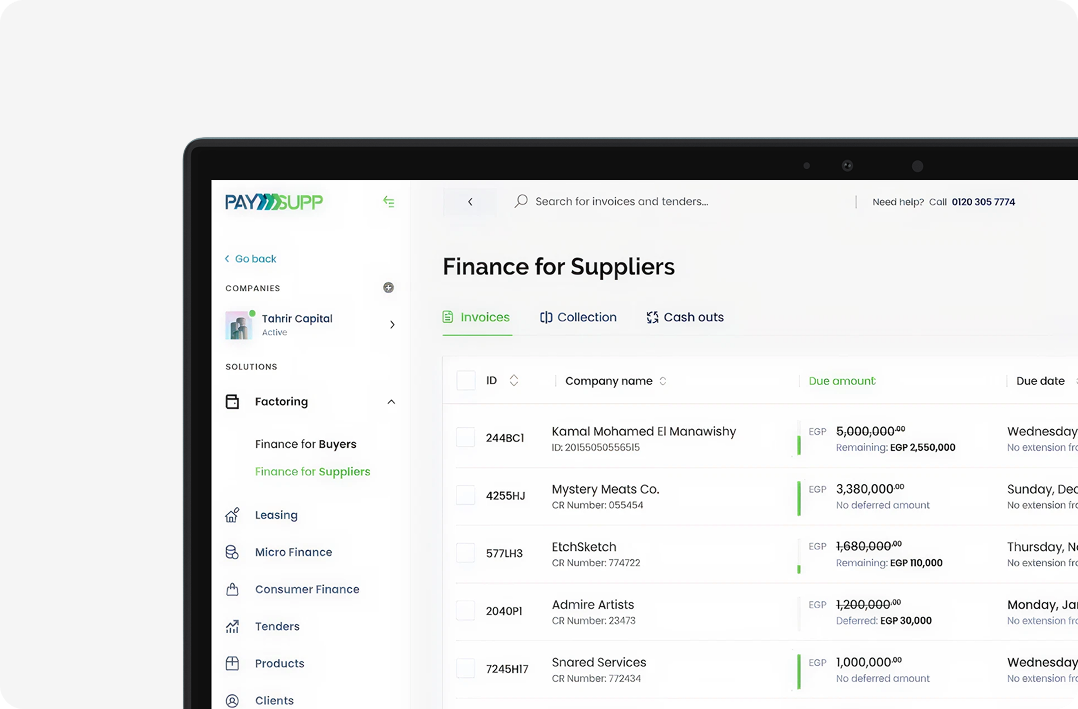
Task: Click the search invoices and tenders field
Action: tap(622, 201)
